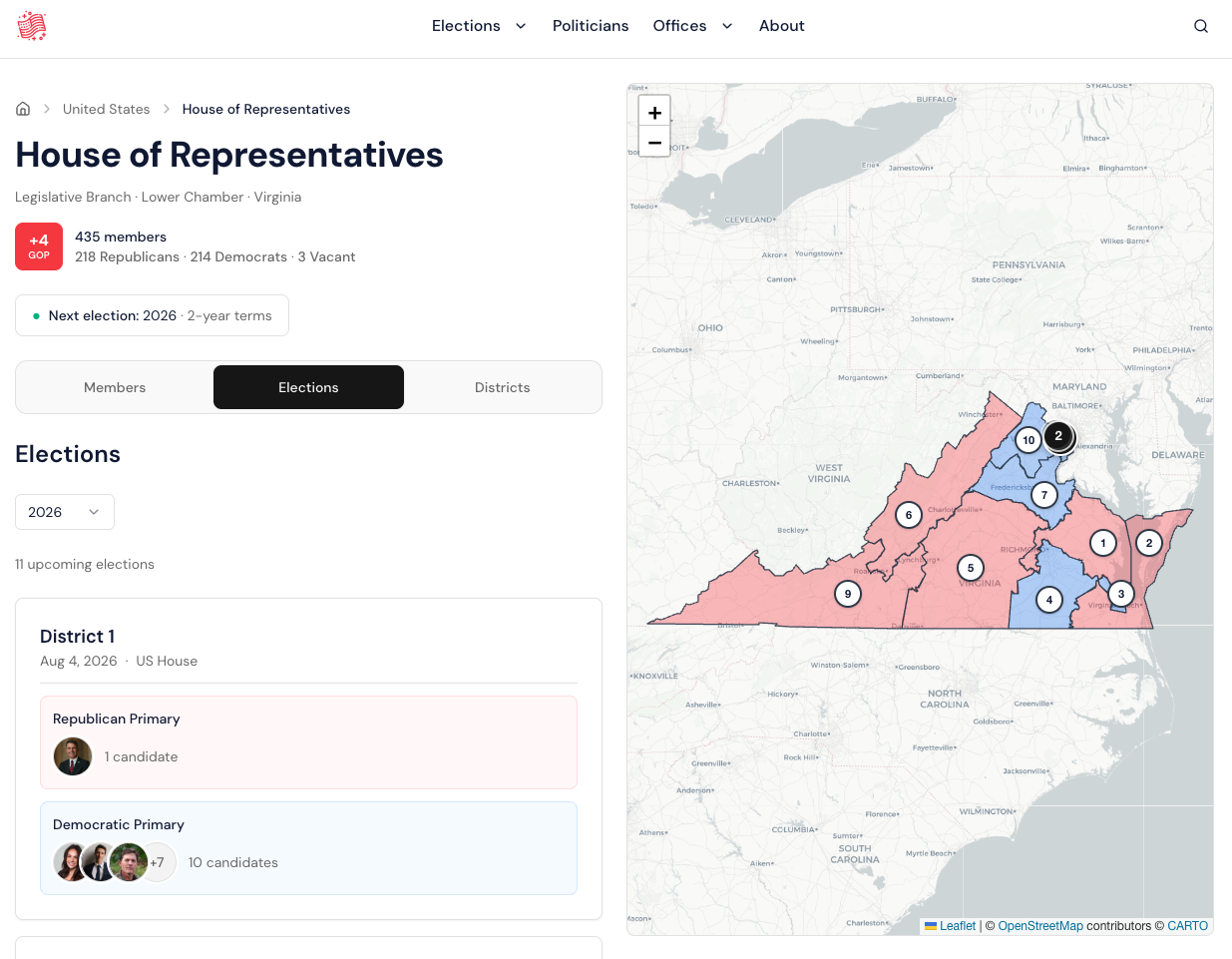Click the home breadcrumb icon
This screenshot has height=959, width=1232.
pyautogui.click(x=23, y=109)
